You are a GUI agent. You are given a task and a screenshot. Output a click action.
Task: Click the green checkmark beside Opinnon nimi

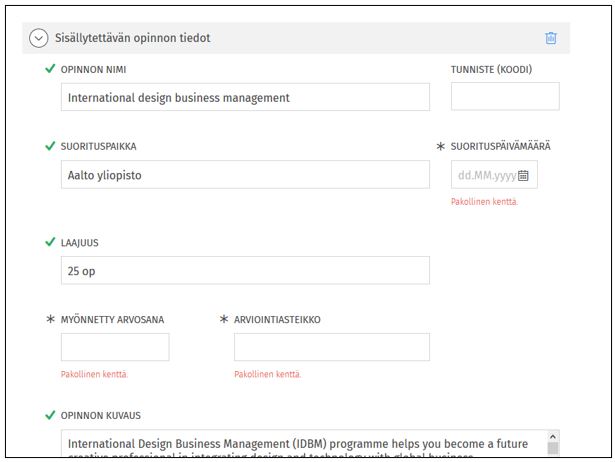tap(50, 69)
